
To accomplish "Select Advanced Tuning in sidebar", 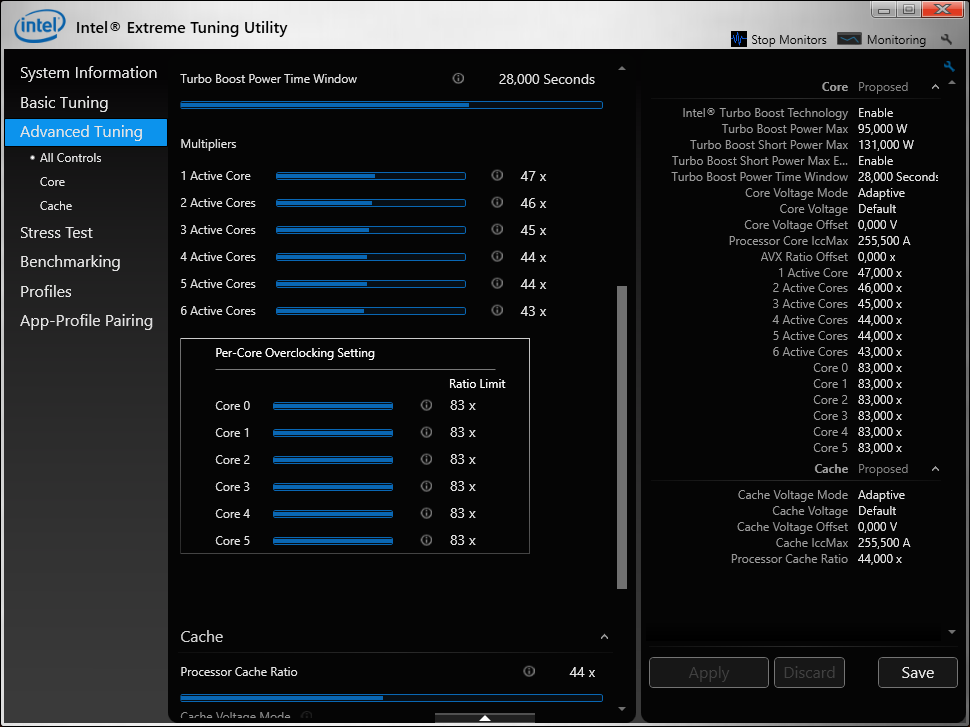I will pyautogui.click(x=86, y=132).
